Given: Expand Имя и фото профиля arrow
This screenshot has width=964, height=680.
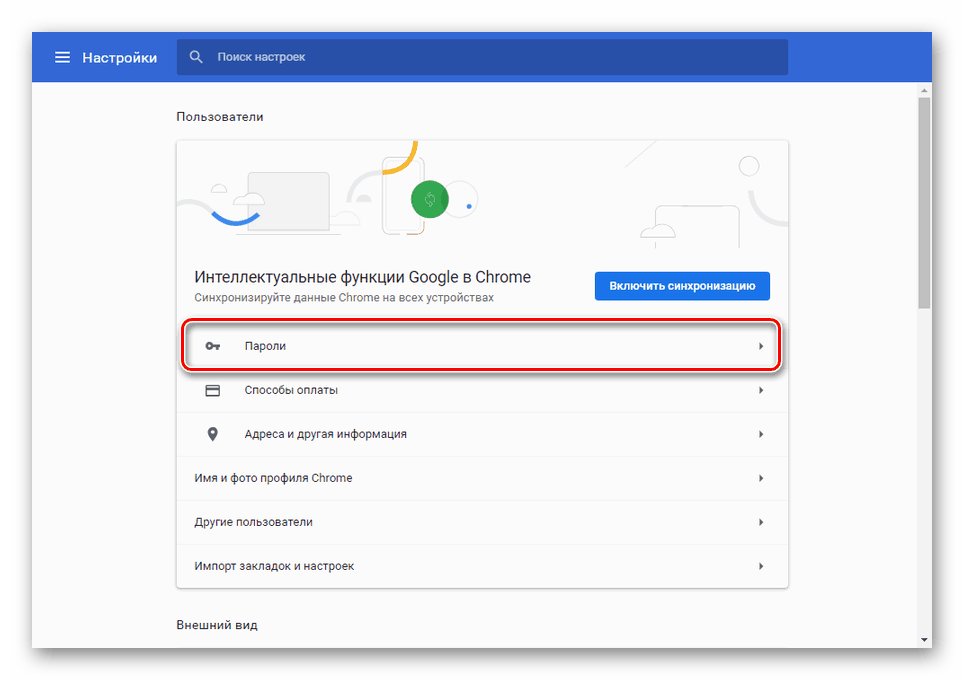Looking at the screenshot, I should point(761,478).
